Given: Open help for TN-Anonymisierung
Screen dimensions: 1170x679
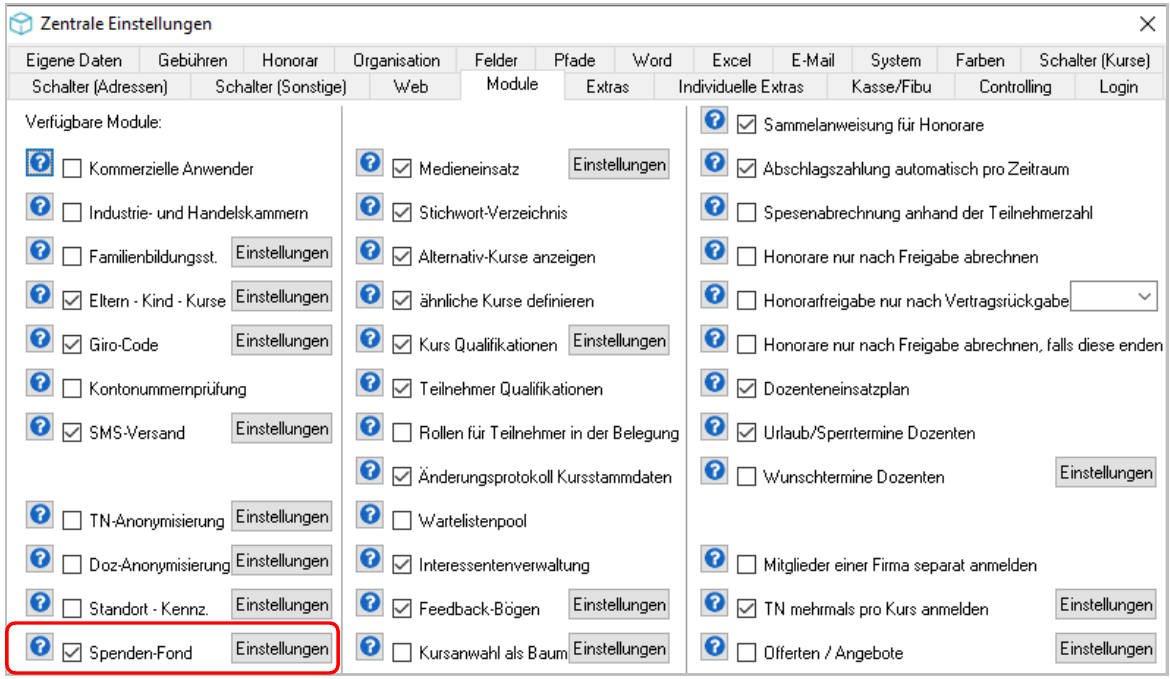Looking at the screenshot, I should coord(40,515).
